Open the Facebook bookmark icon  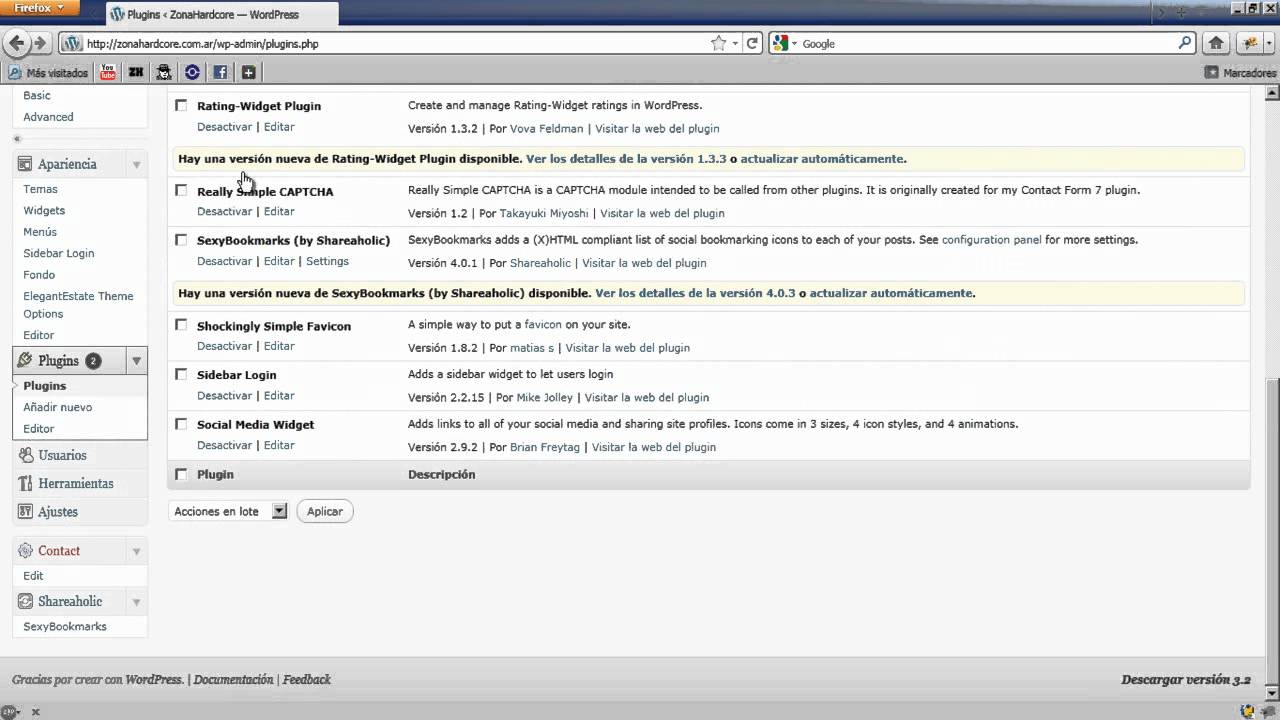click(220, 72)
